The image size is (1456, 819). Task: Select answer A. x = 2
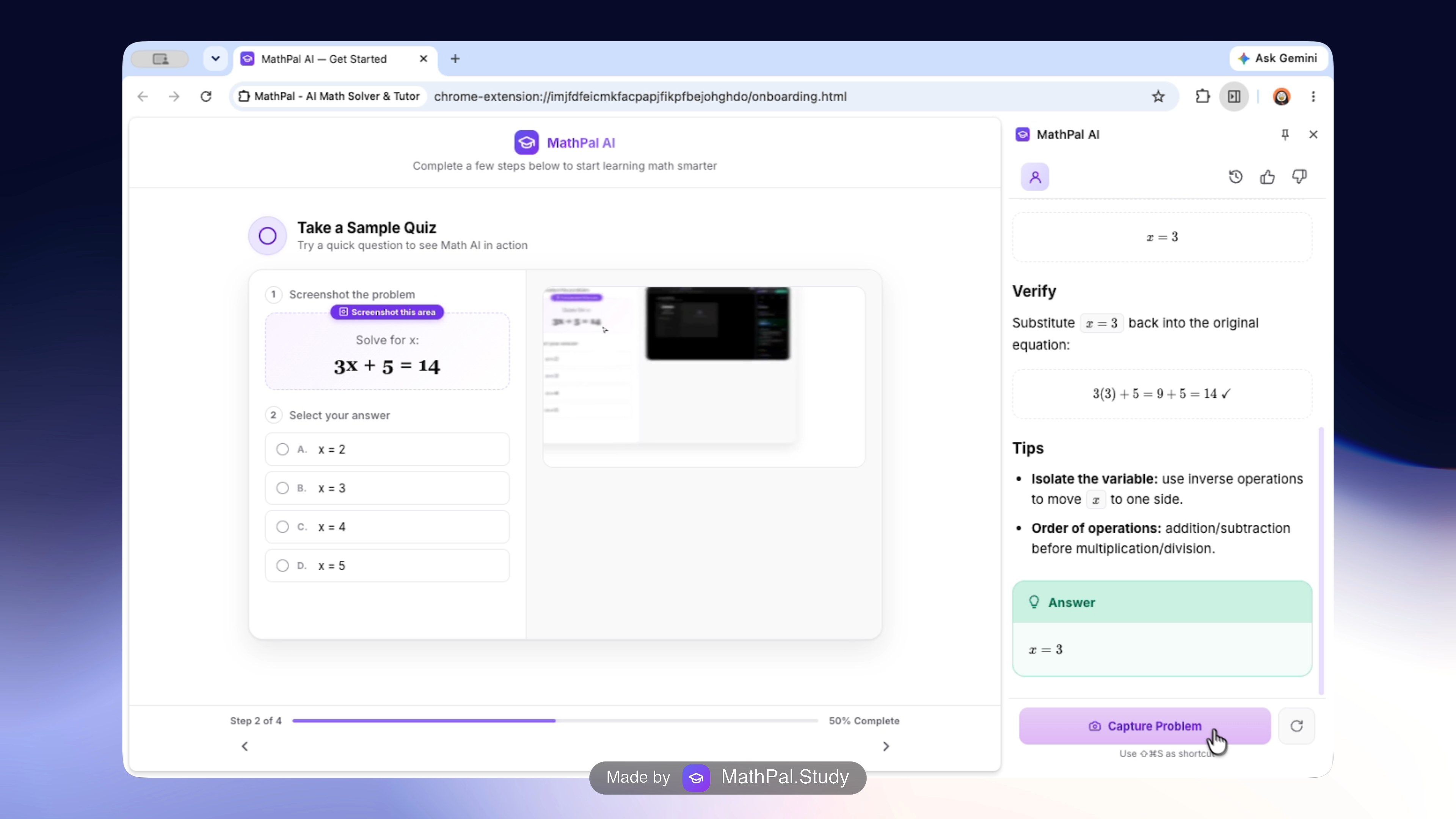pos(387,449)
